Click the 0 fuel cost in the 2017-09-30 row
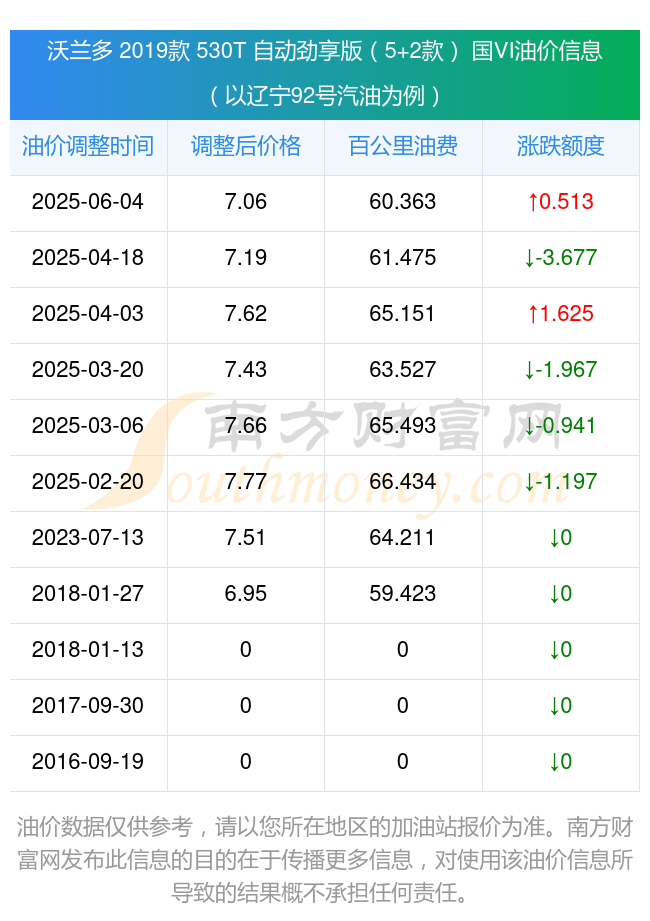The height and width of the screenshot is (921, 650). 403,705
